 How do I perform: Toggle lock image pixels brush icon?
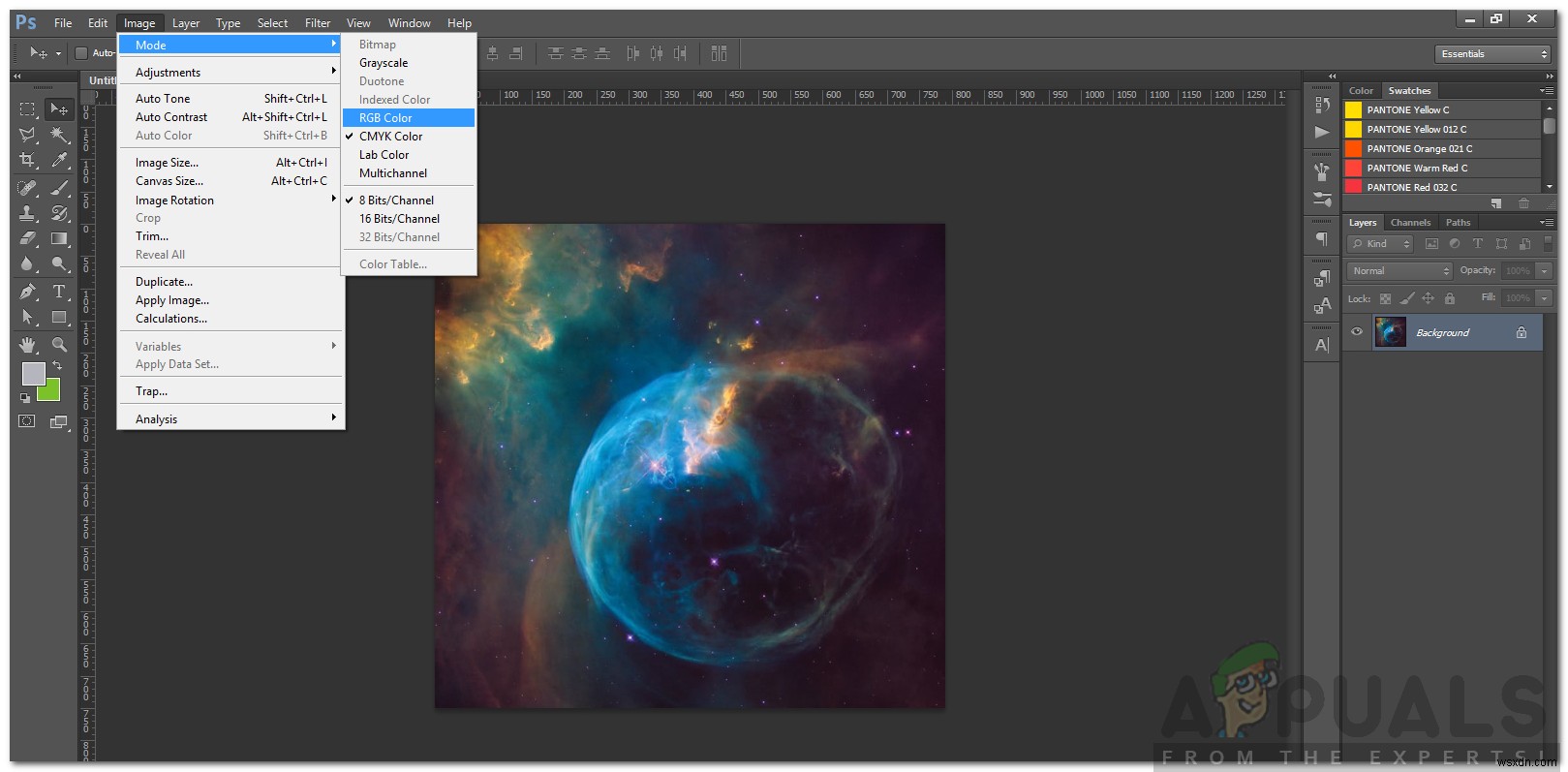1406,298
